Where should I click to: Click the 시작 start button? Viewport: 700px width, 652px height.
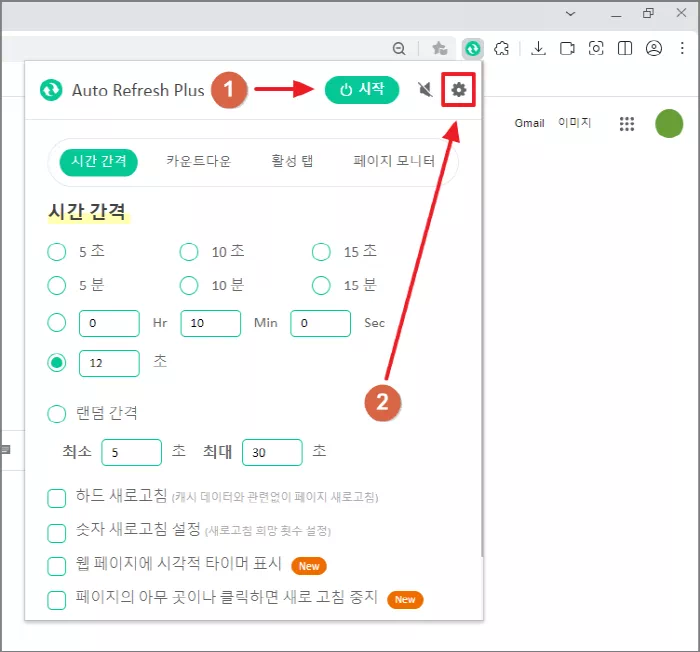[x=362, y=90]
